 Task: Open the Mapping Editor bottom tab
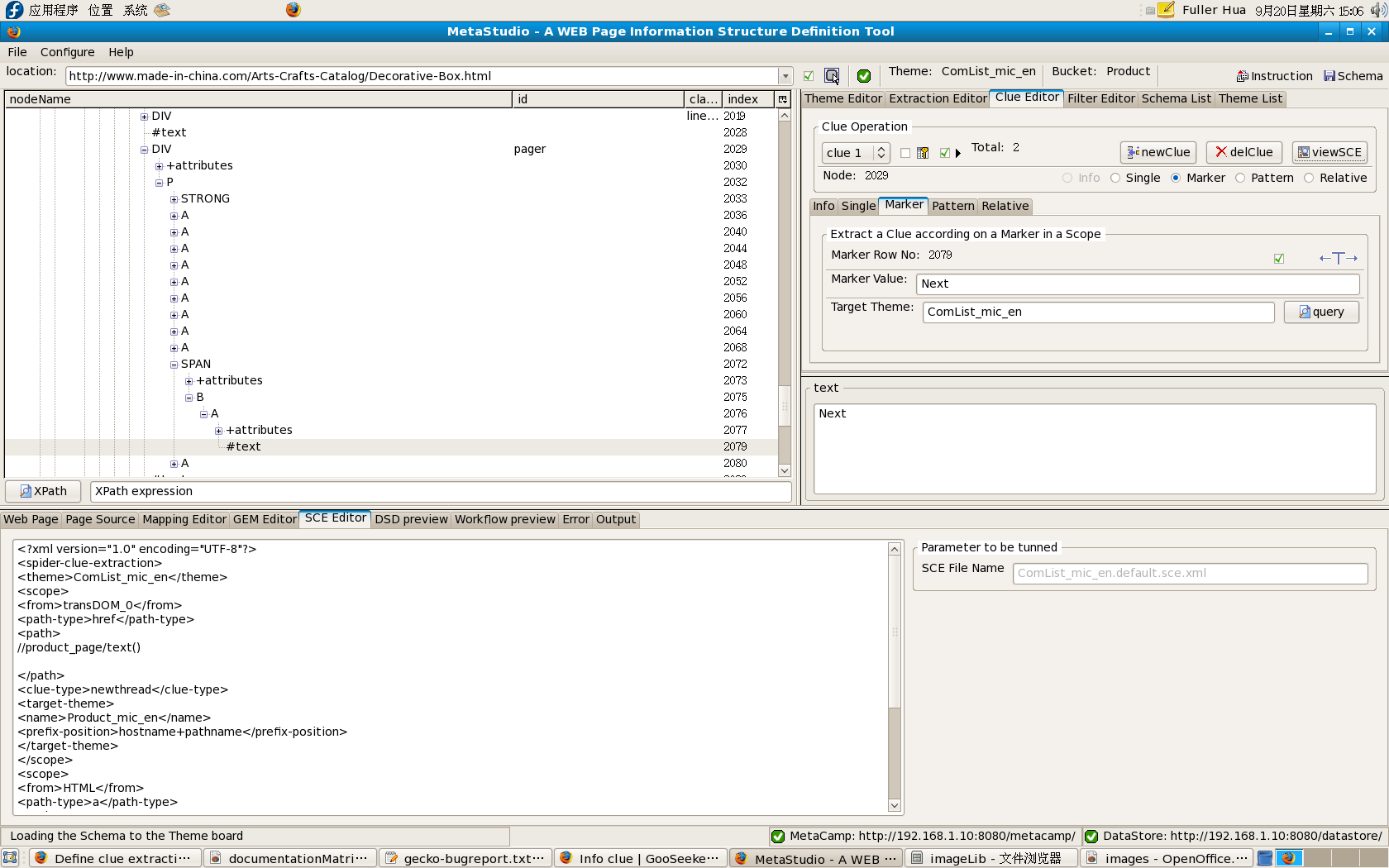click(x=184, y=519)
